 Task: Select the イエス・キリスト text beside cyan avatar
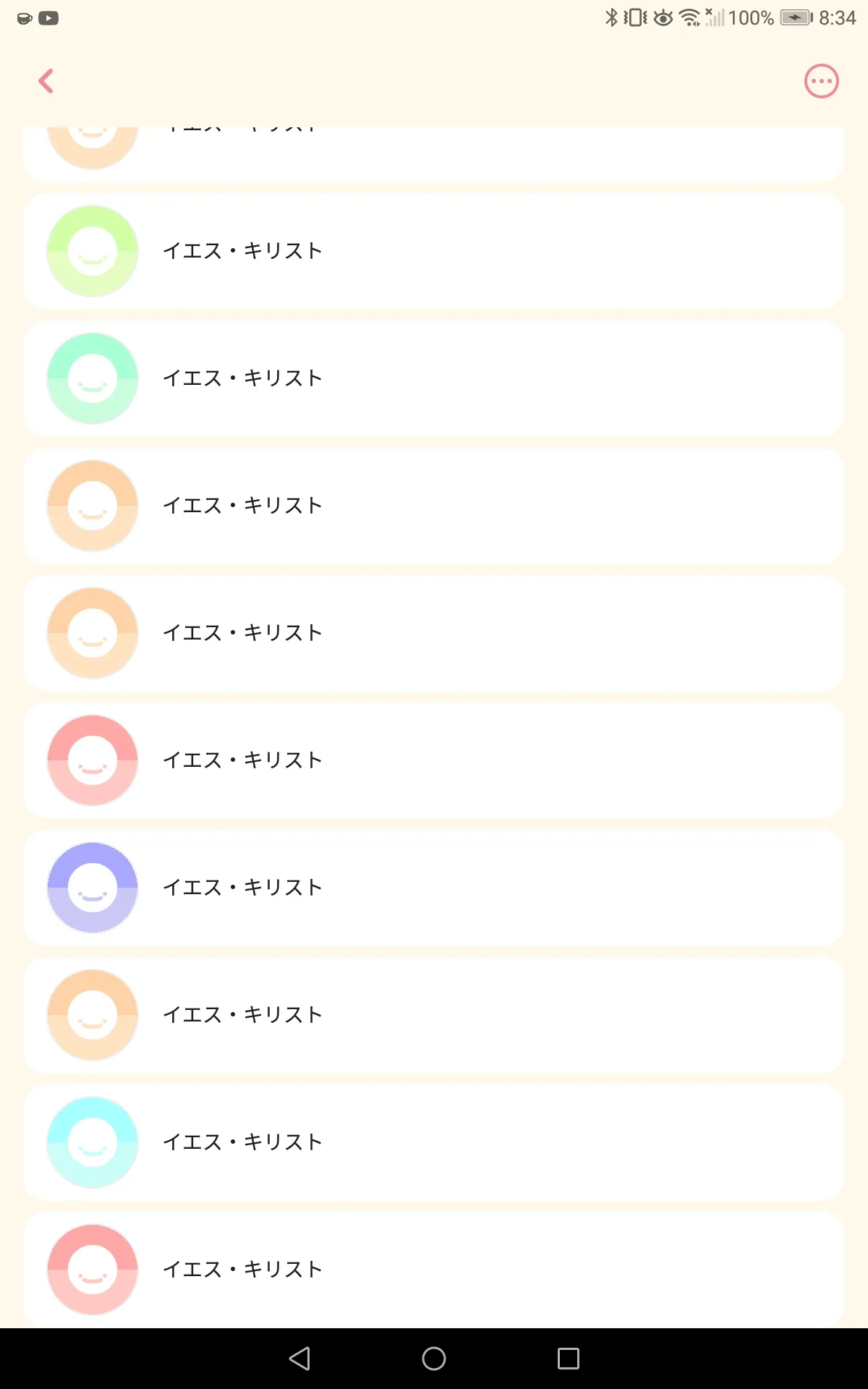coord(242,1142)
